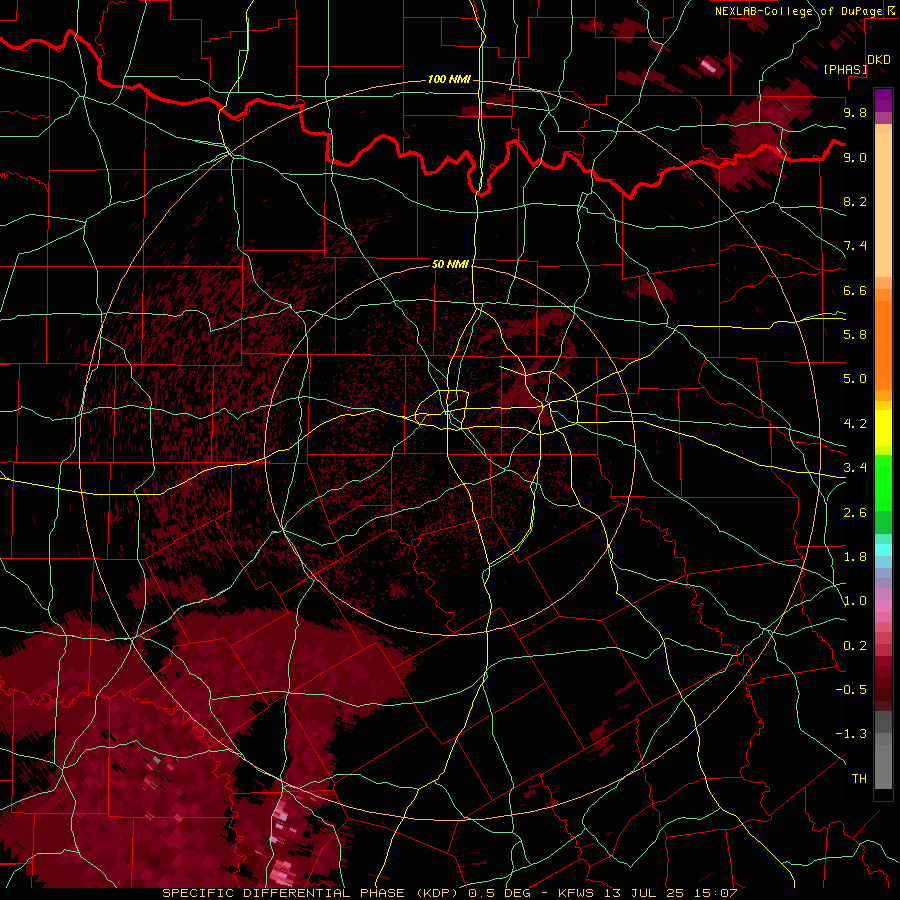Click the 6.6 scale value
Image resolution: width=900 pixels, height=900 pixels.
click(855, 290)
